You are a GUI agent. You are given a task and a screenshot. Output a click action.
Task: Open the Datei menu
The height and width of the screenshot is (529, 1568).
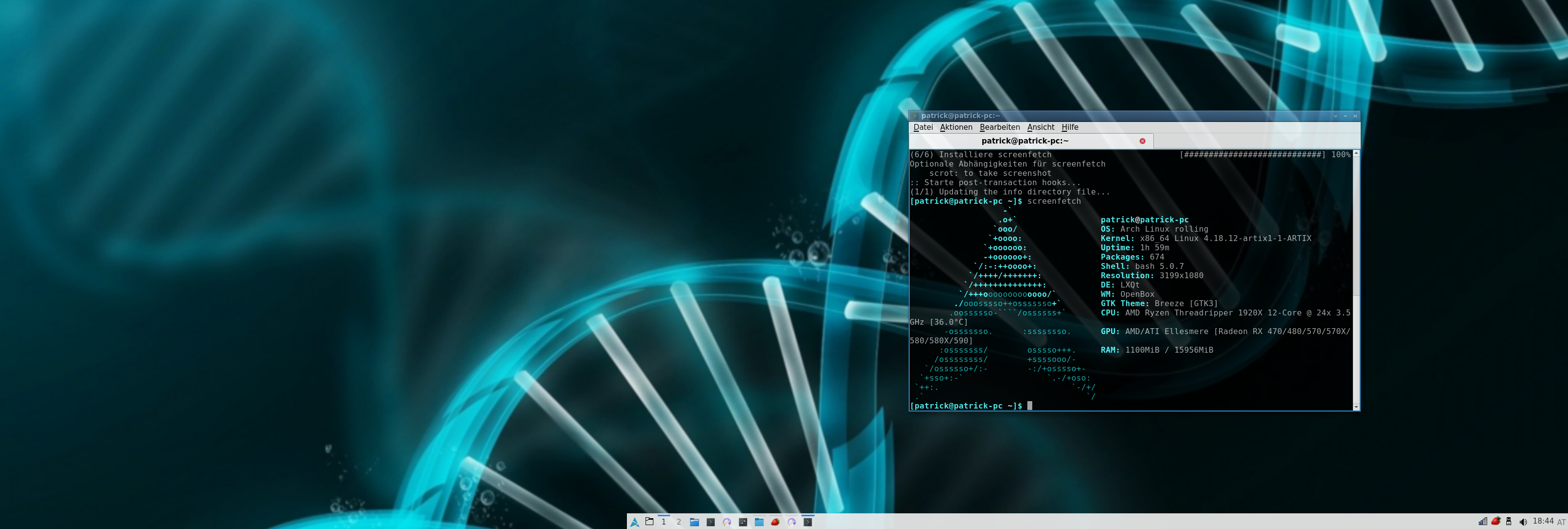point(923,127)
